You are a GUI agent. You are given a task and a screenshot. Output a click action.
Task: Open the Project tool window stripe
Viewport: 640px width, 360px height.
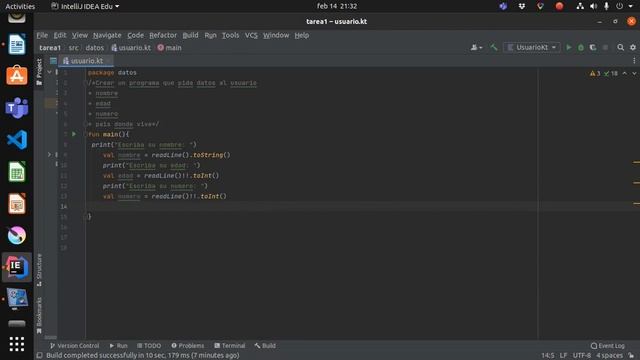point(39,72)
